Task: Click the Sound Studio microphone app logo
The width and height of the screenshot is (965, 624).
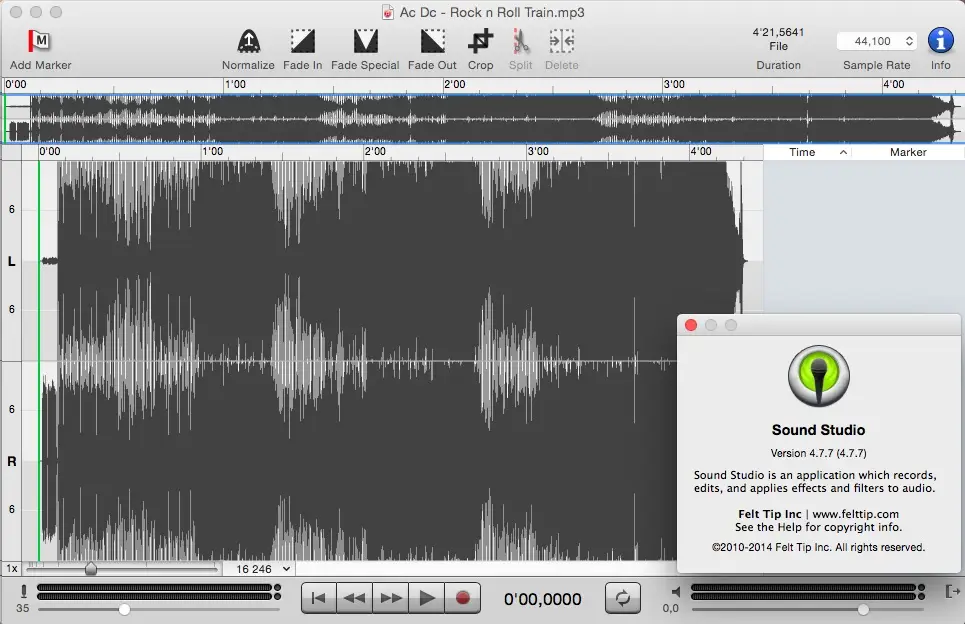Action: point(819,376)
